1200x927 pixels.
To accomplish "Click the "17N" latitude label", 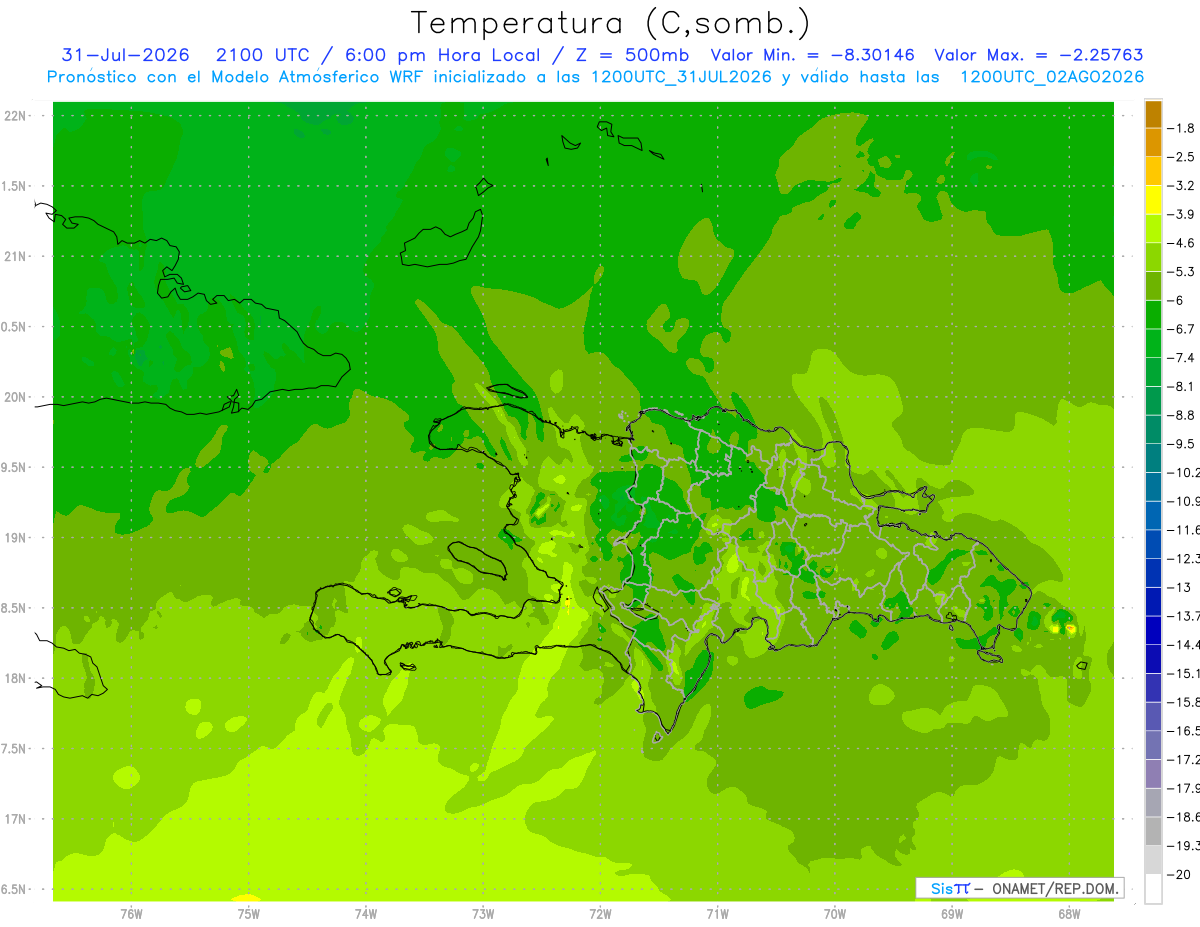I will [x=14, y=819].
